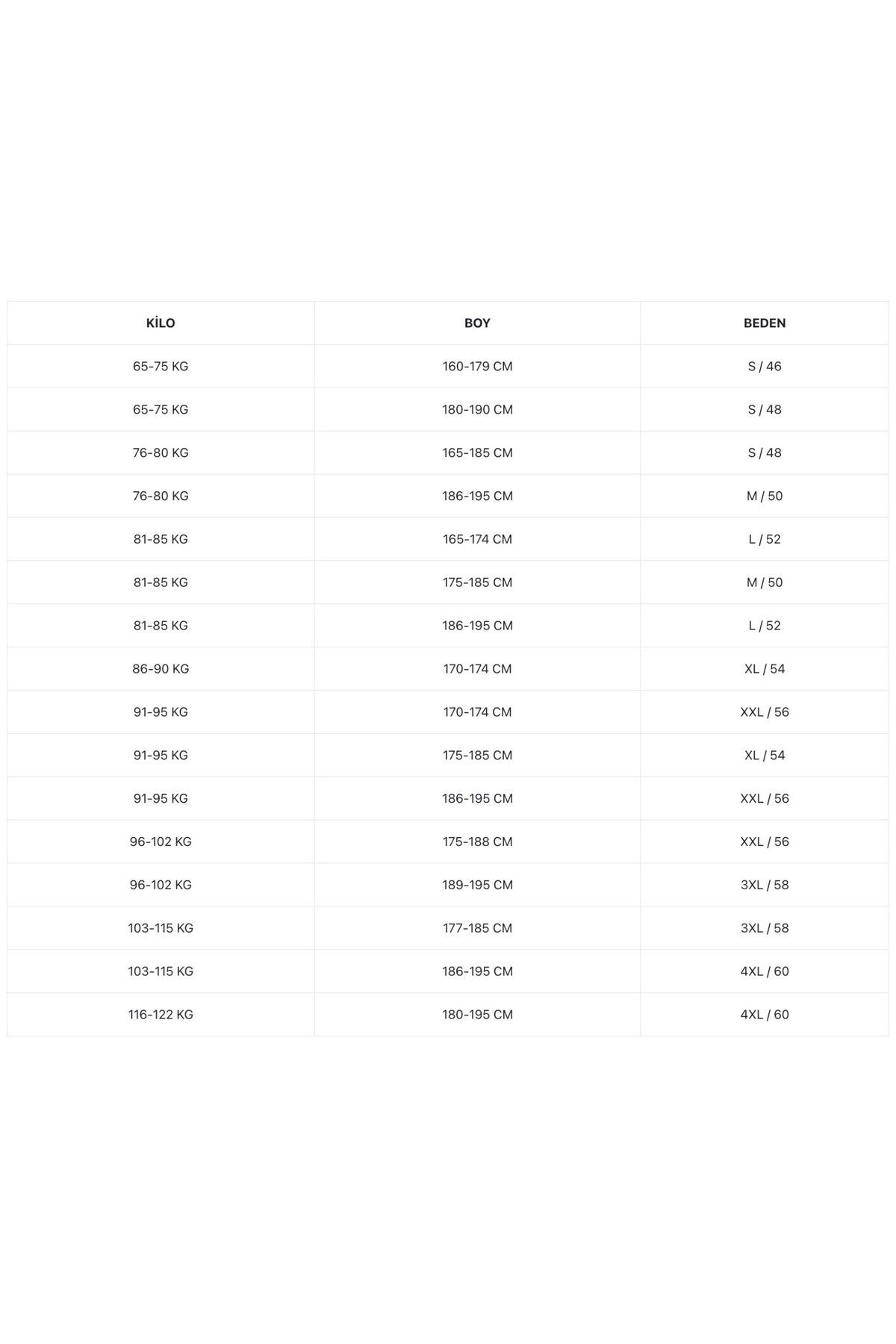896x1344 pixels.
Task: Click the last 4XL / 60 size cell
Action: [765, 1015]
